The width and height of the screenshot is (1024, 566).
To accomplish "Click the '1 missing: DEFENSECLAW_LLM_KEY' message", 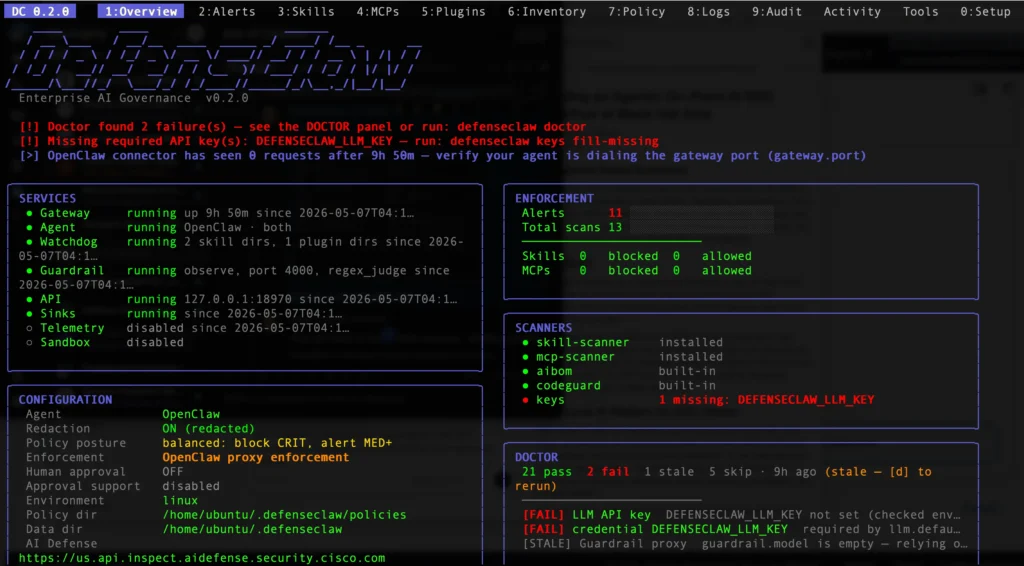I will click(x=766, y=400).
